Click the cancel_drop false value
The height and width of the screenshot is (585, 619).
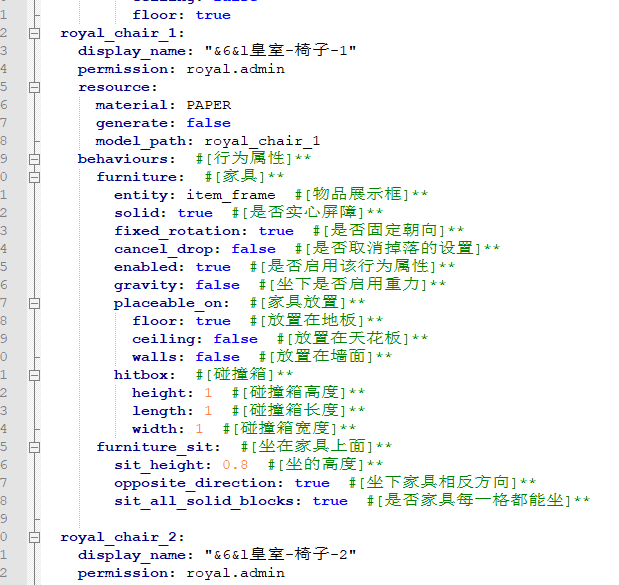click(x=253, y=249)
